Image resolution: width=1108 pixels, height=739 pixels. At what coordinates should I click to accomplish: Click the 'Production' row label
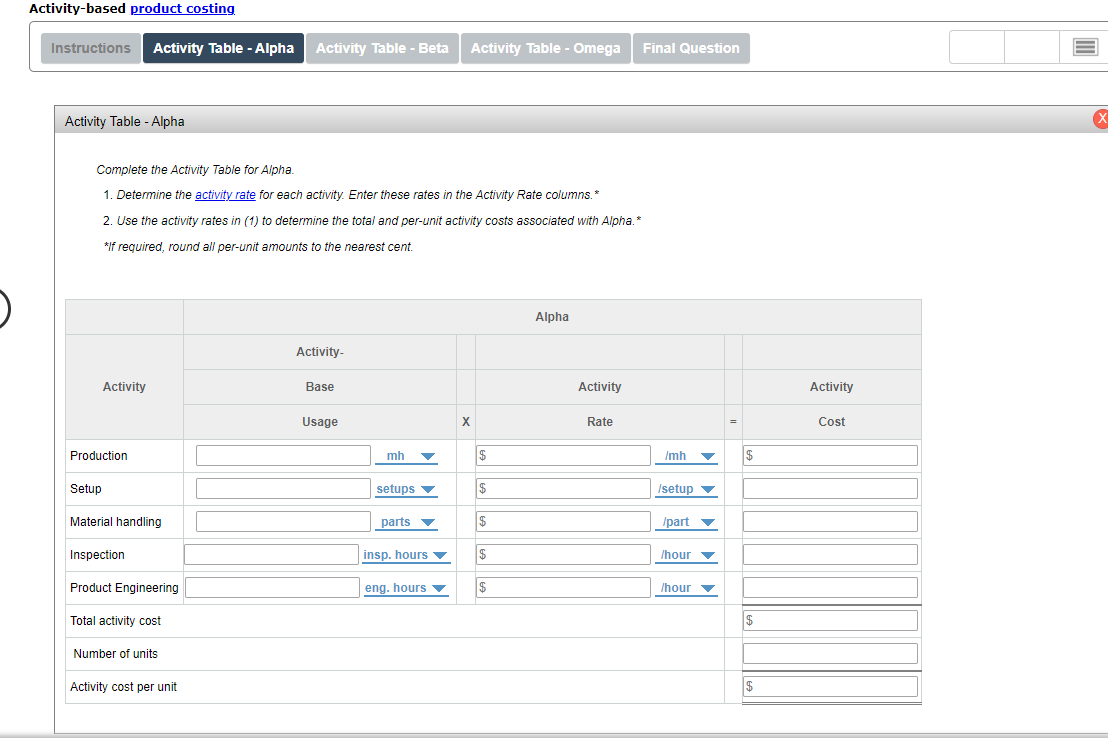pos(99,456)
